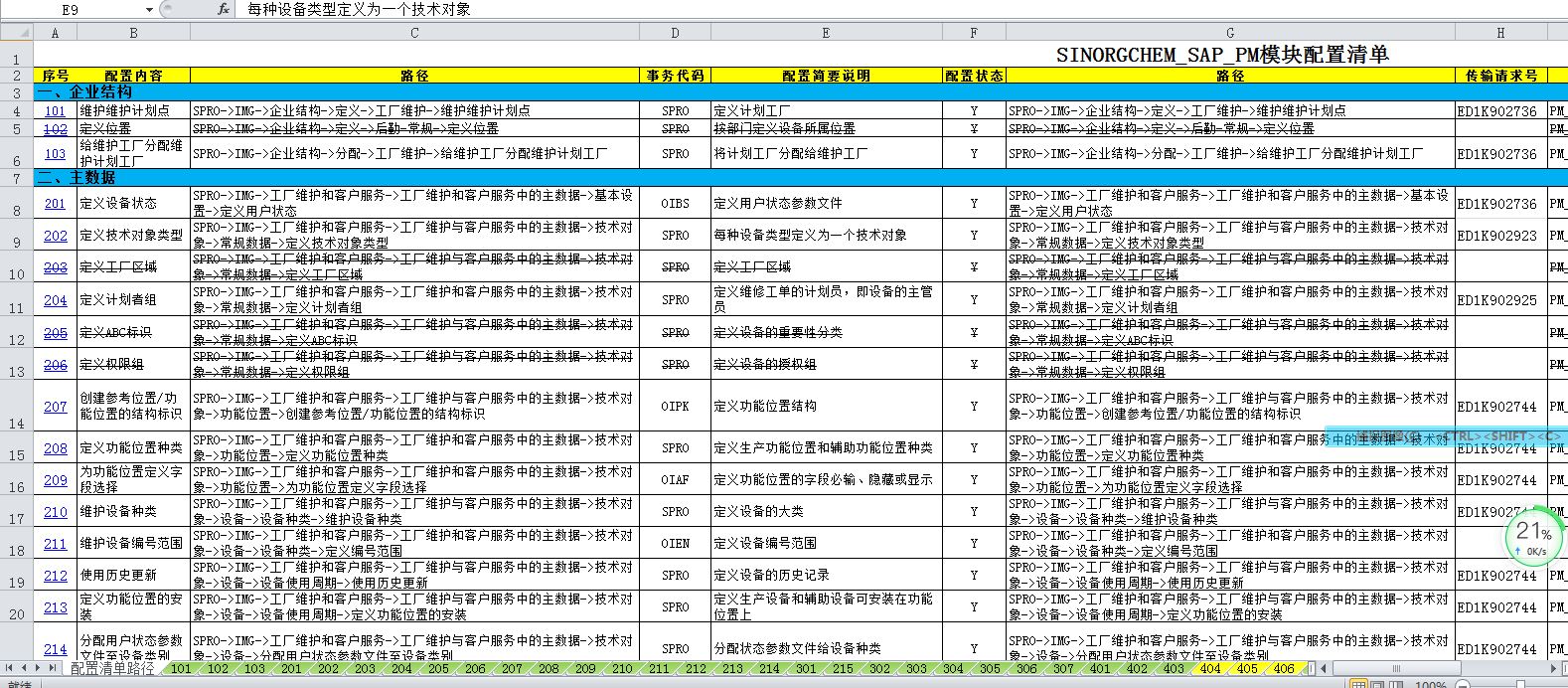Select column G header

coord(1230,33)
